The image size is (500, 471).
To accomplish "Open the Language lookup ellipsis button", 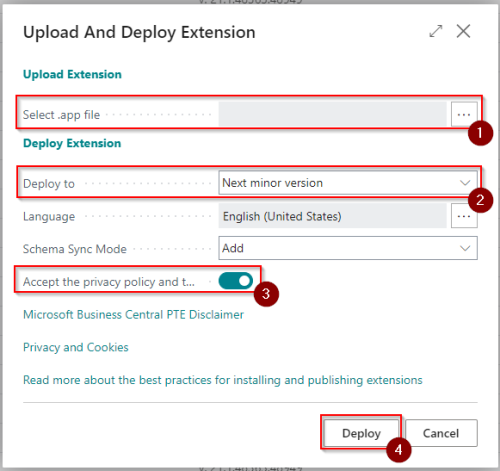I will (x=464, y=216).
